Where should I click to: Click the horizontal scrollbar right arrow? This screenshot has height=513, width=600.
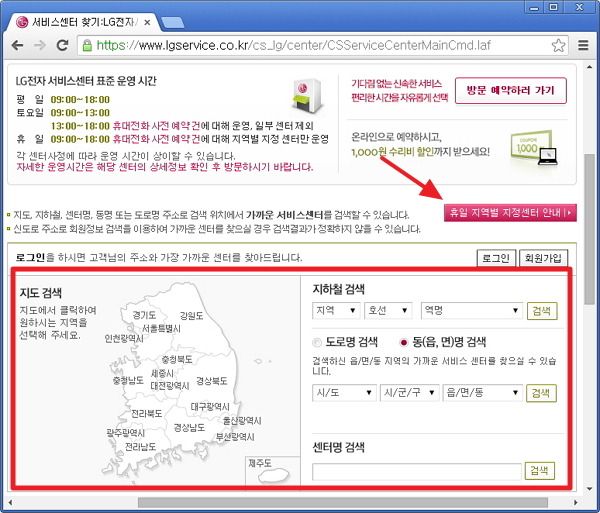[x=576, y=502]
